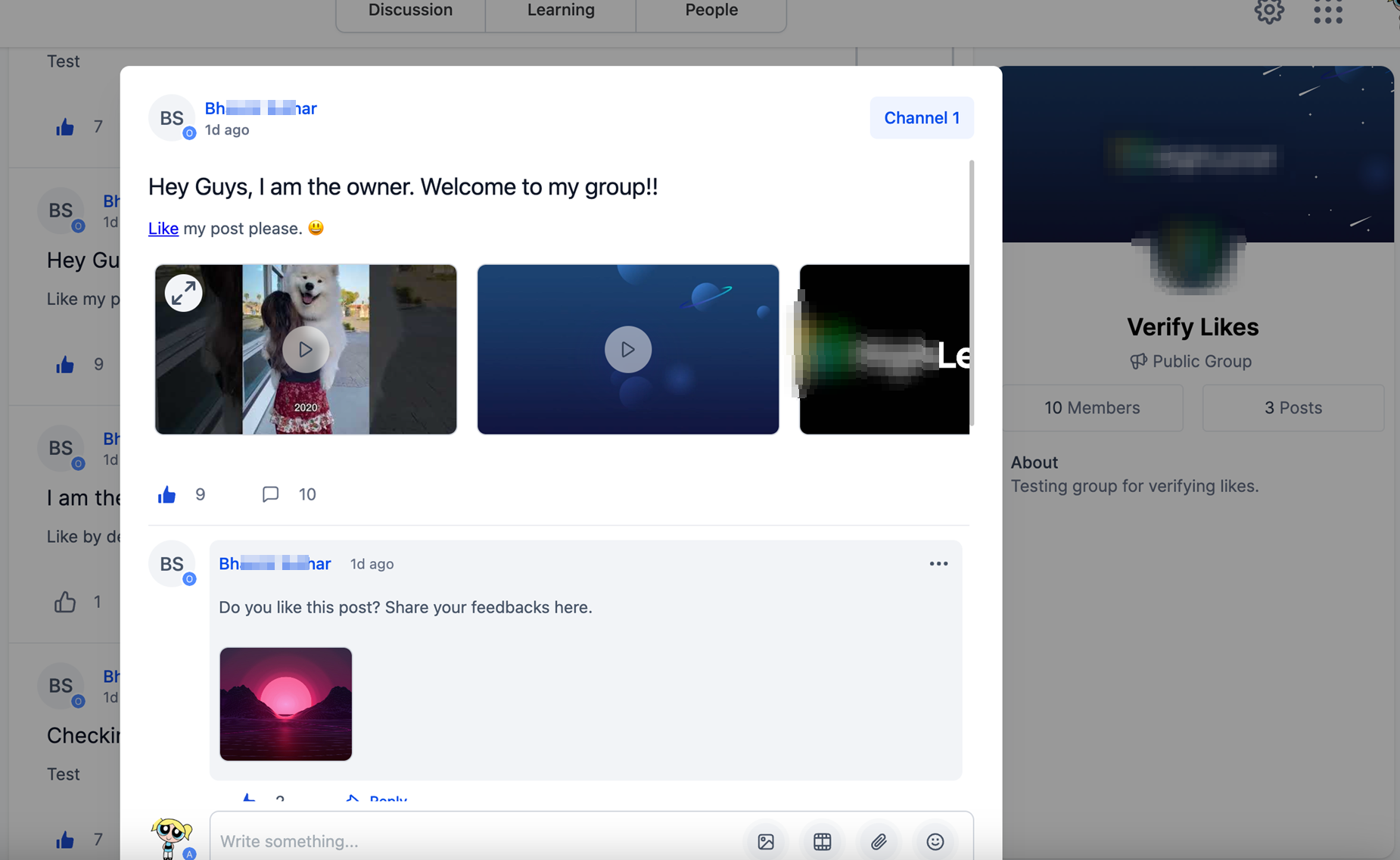Click the Write something comment field

pyautogui.click(x=477, y=841)
